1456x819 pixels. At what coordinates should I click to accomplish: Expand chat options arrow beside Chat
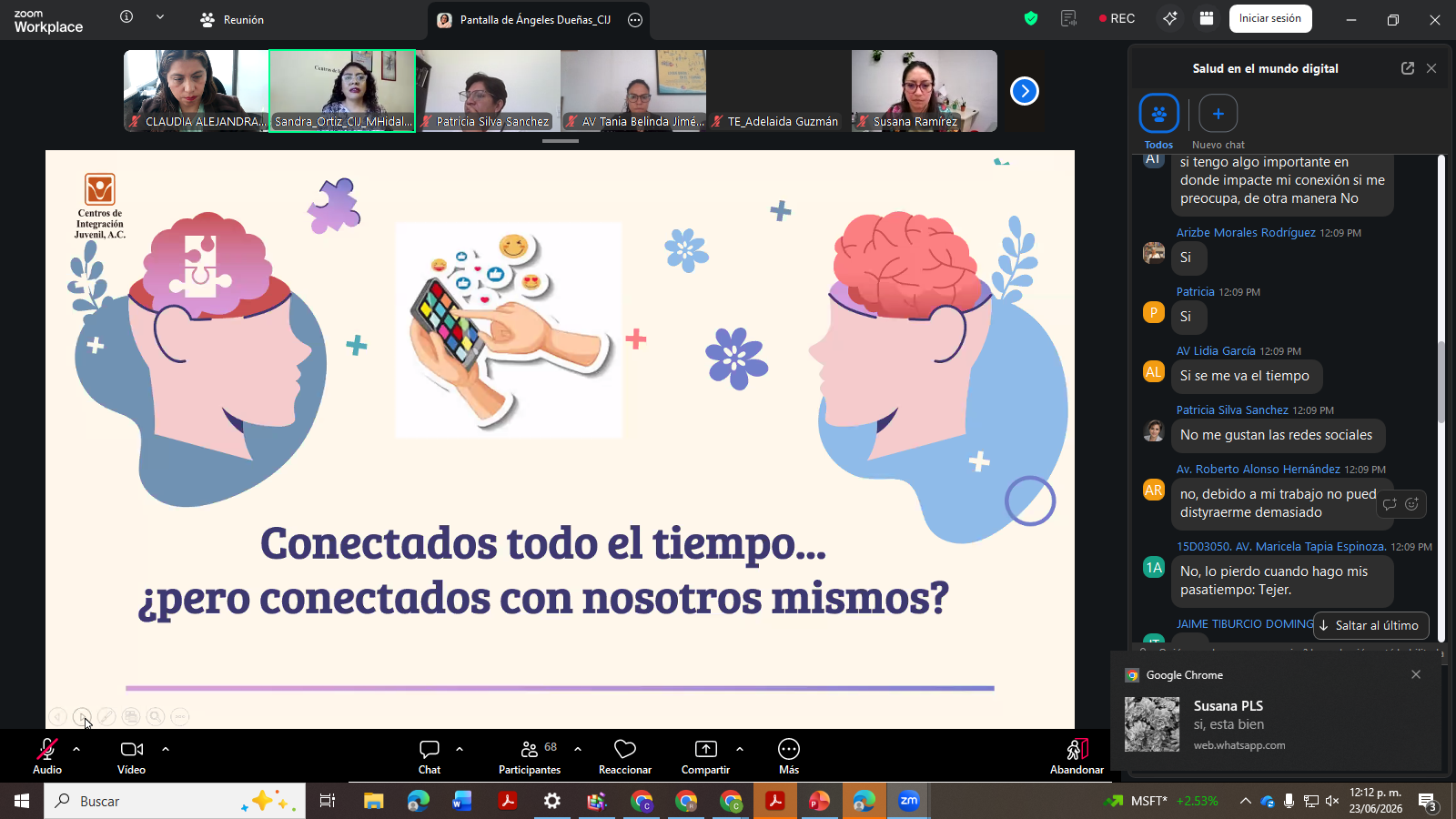tap(460, 749)
